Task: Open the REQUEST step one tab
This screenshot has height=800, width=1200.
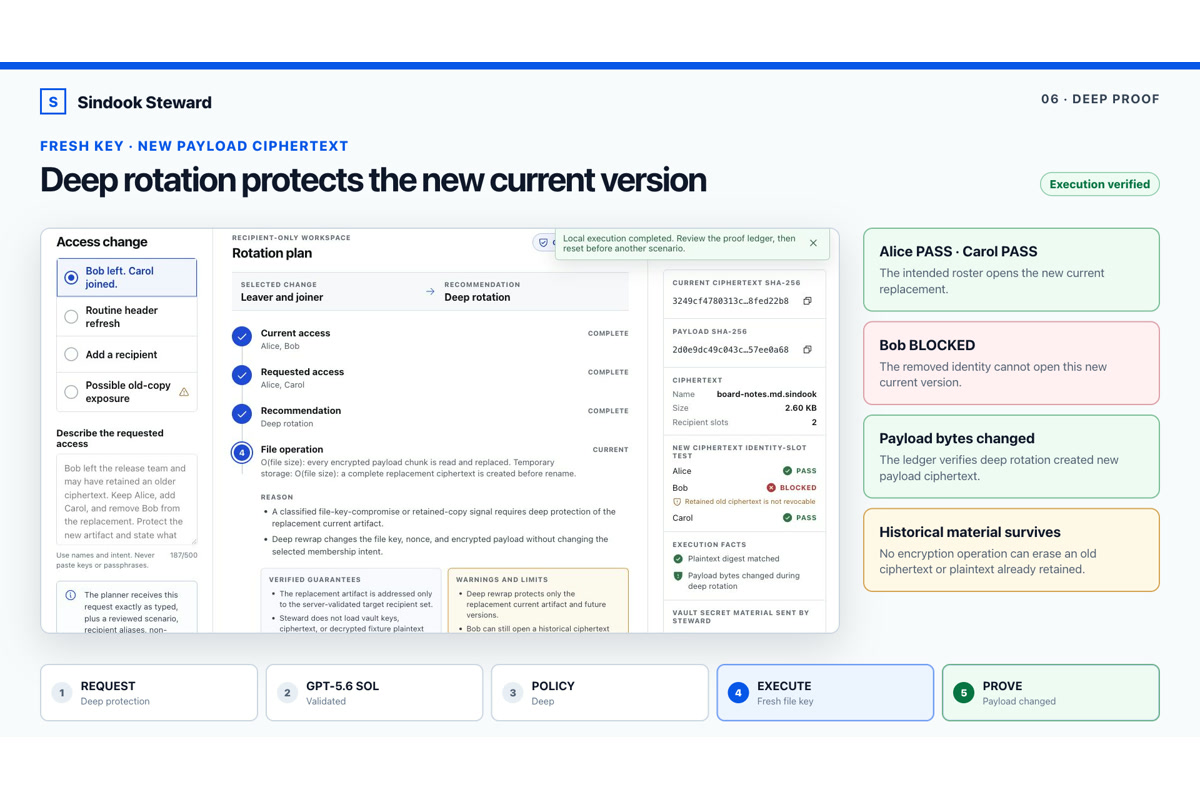Action: [149, 693]
